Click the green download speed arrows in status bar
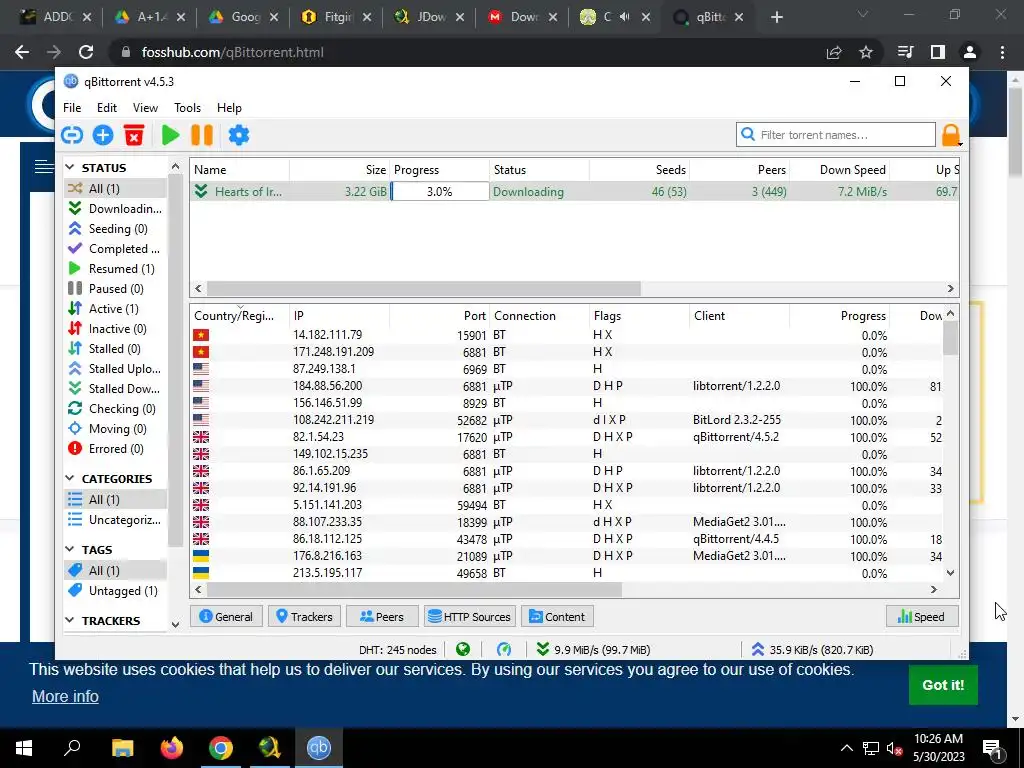Viewport: 1024px width, 768px height. 543,649
